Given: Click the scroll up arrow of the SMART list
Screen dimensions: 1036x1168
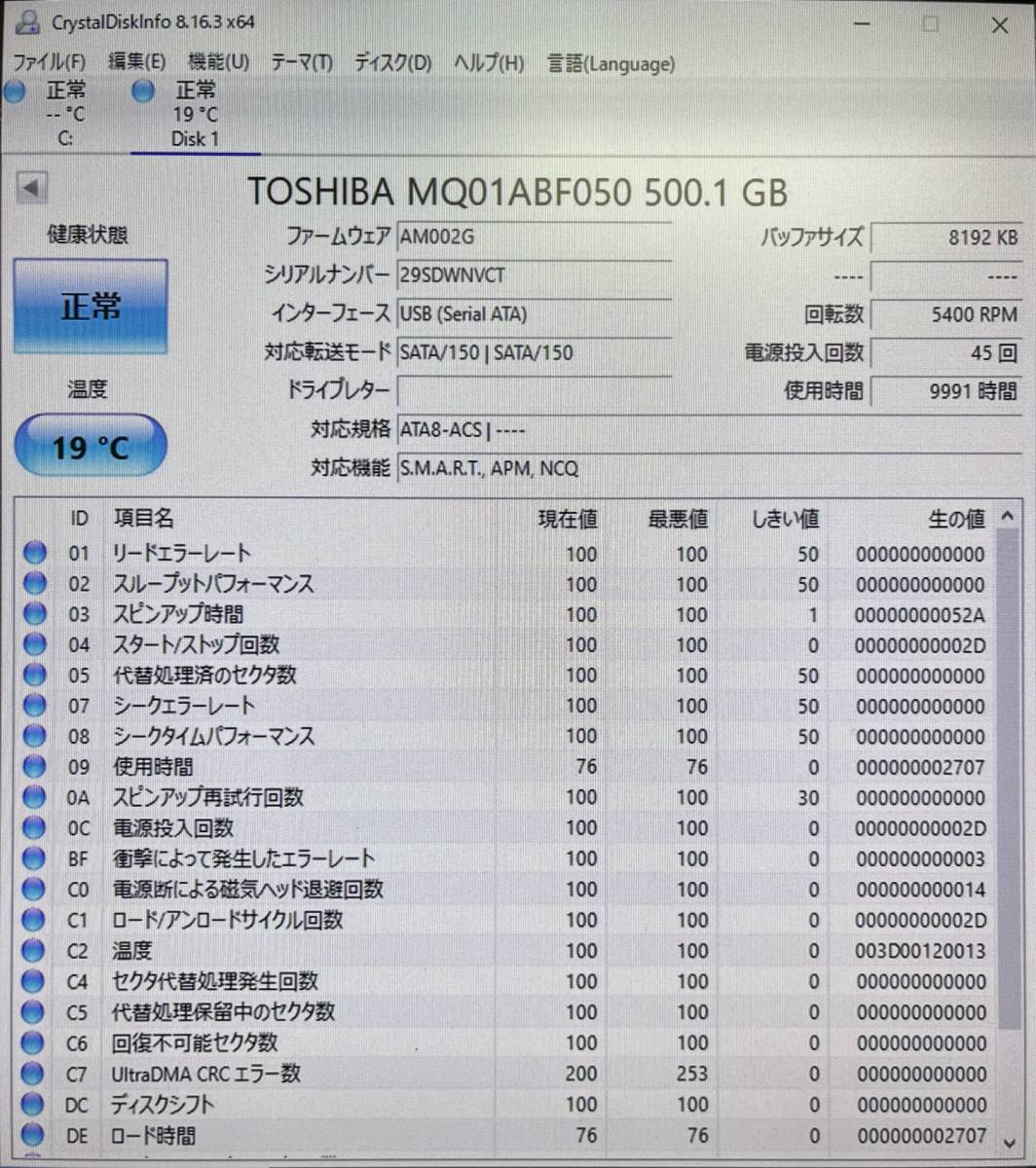Looking at the screenshot, I should click(x=1009, y=517).
